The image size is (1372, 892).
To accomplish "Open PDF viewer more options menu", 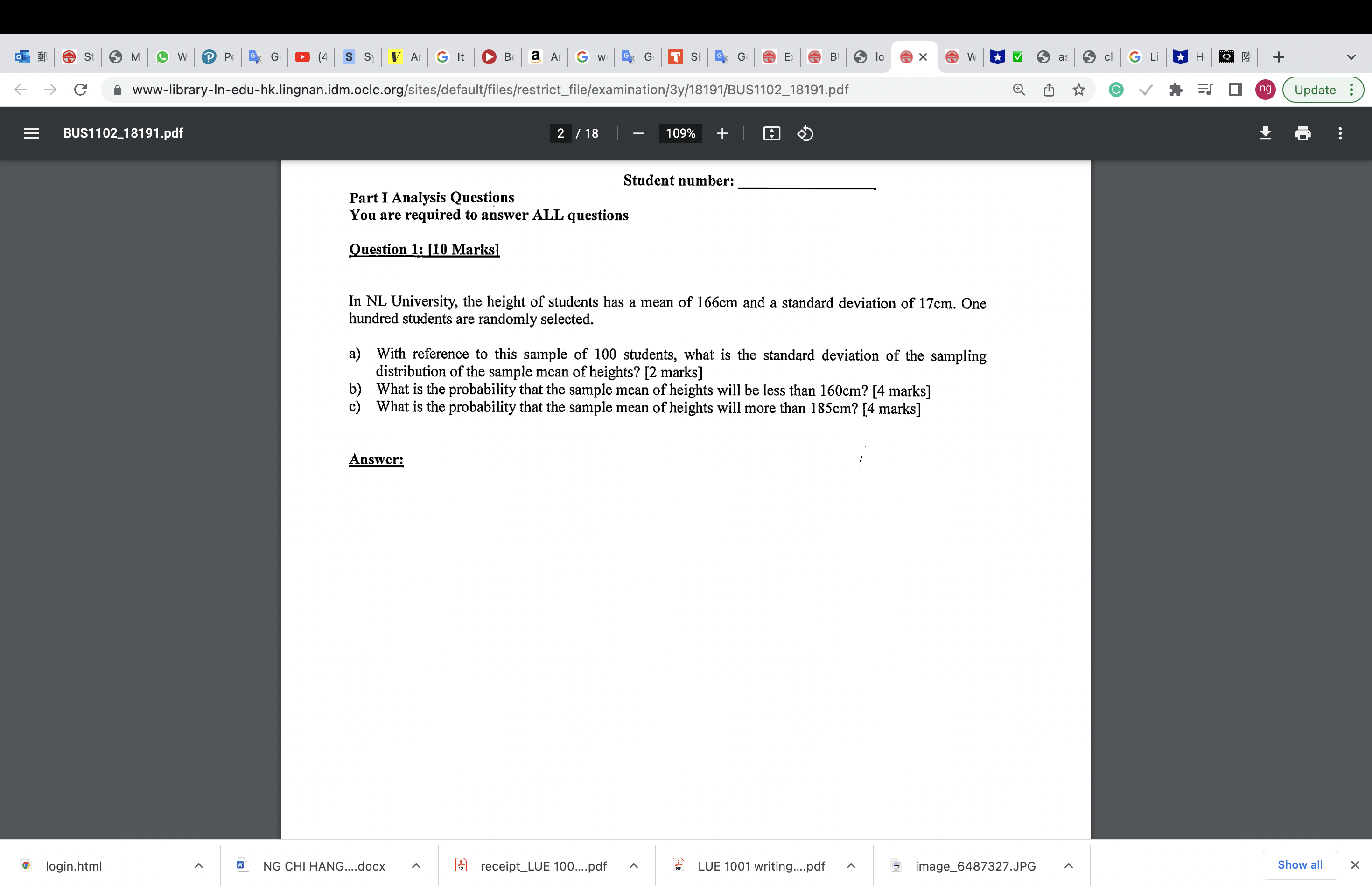I will 1340,133.
